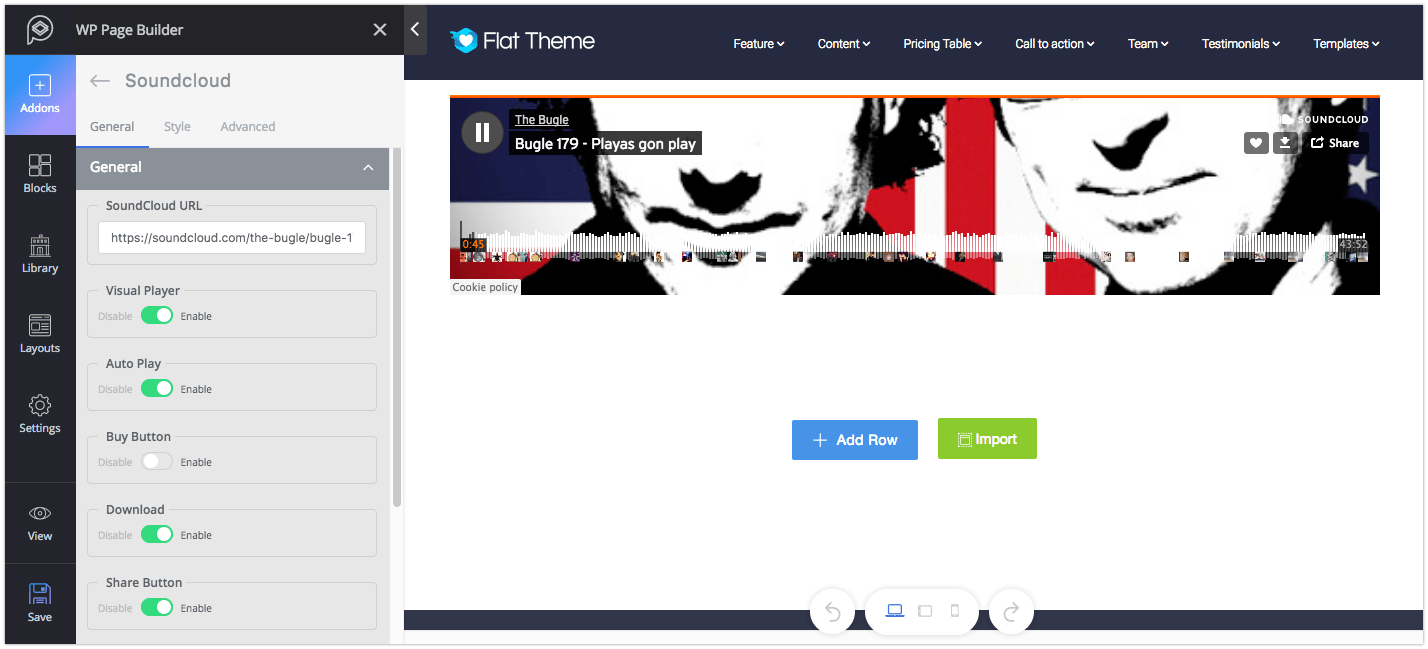Collapse the builder sidebar with arrow
Screen dimensions: 1428x649
pyautogui.click(x=415, y=30)
